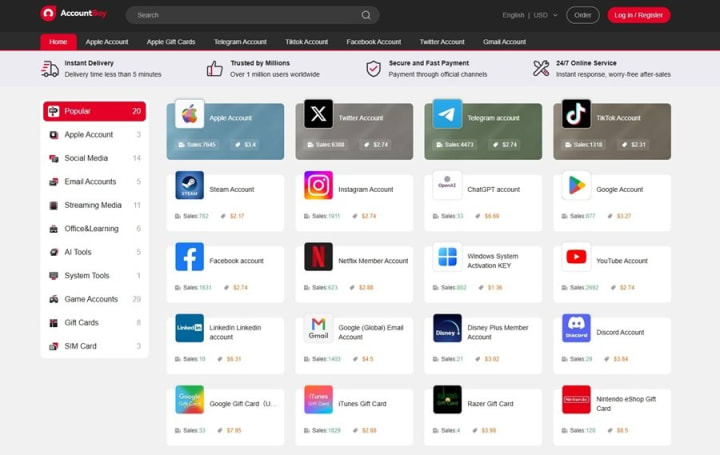Click the Discord Account icon
The width and height of the screenshot is (720, 455).
coord(576,328)
